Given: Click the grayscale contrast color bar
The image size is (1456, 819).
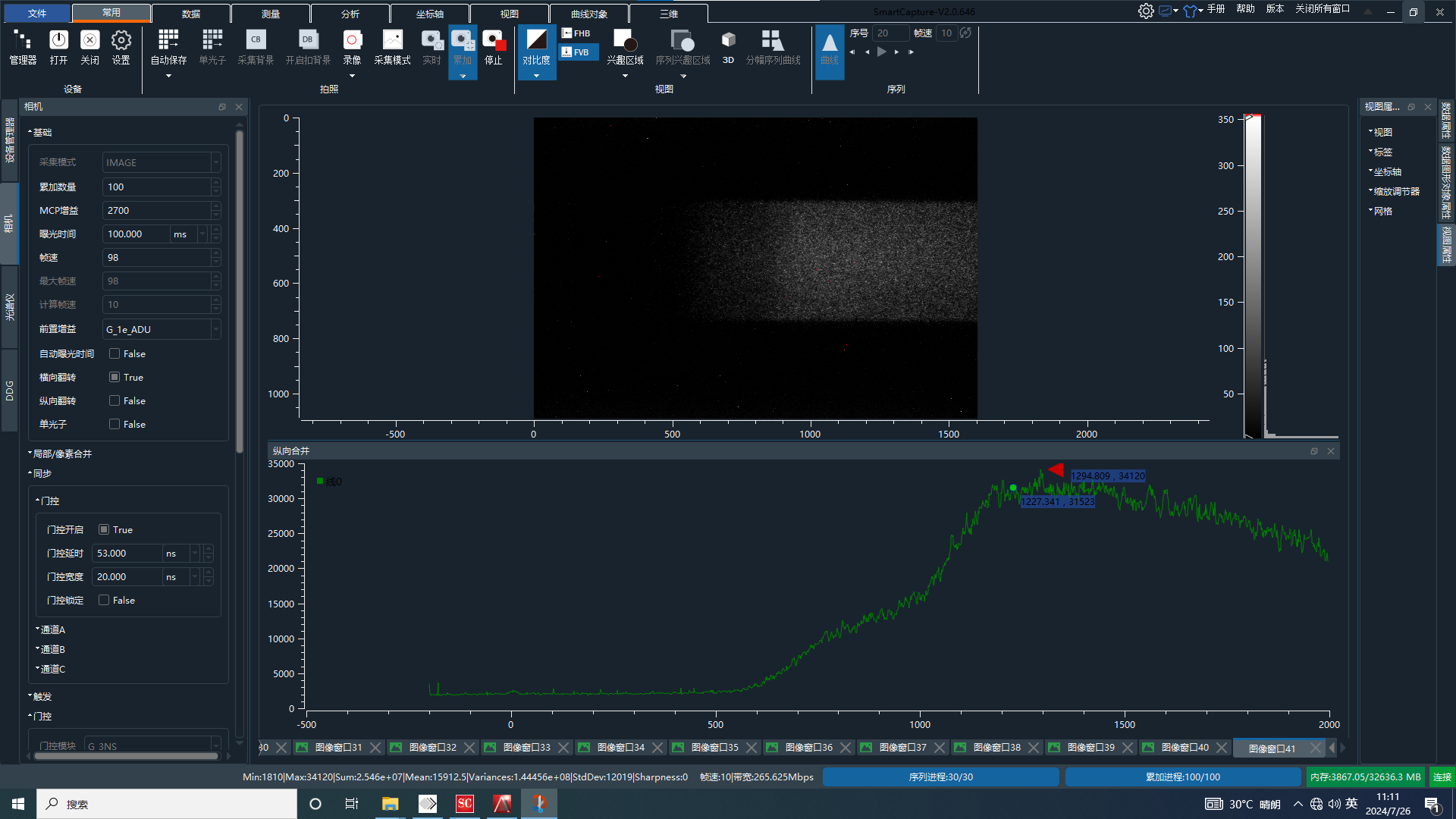Looking at the screenshot, I should click(x=1253, y=276).
